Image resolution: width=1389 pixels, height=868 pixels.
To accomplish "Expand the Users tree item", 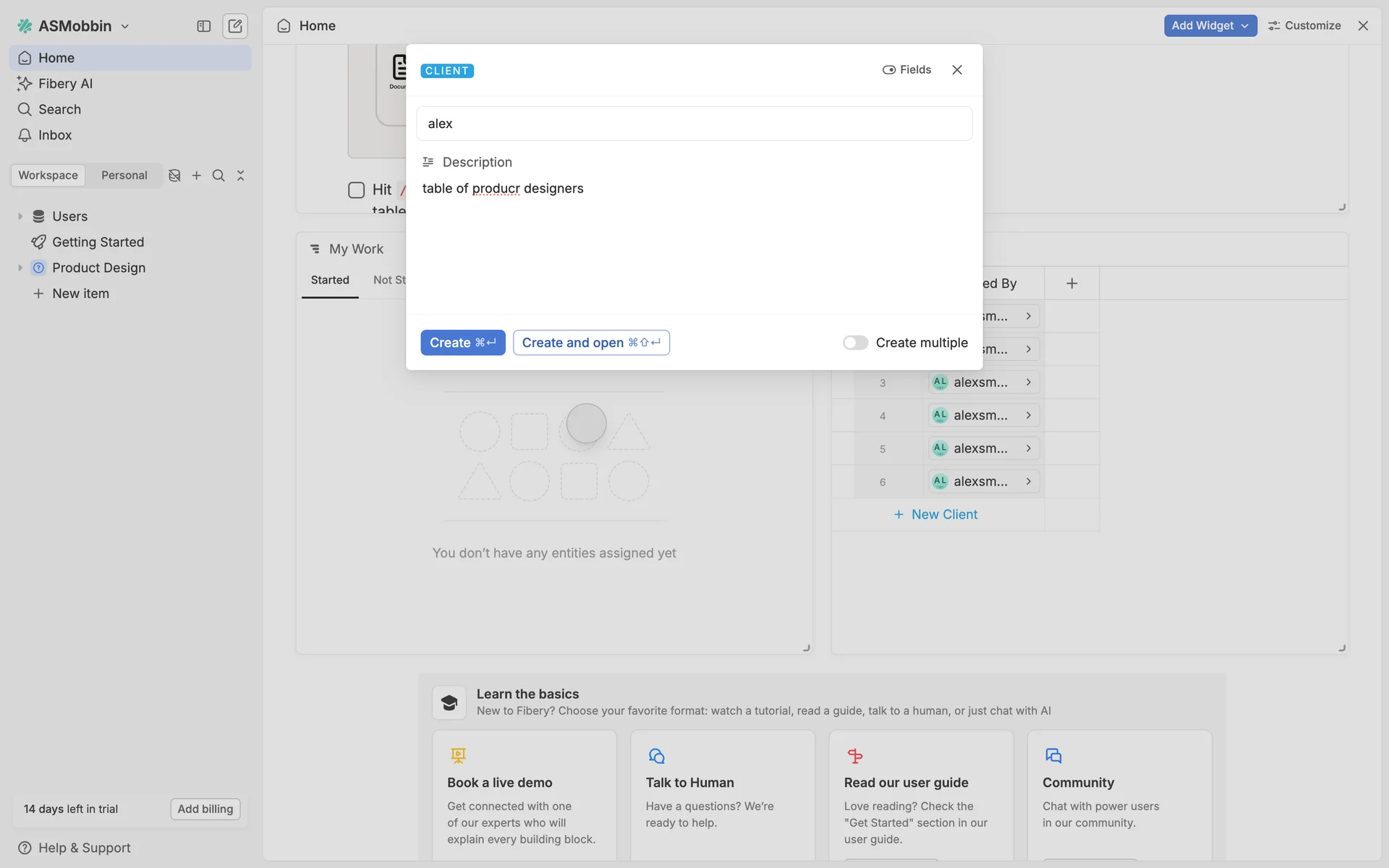I will [x=20, y=216].
